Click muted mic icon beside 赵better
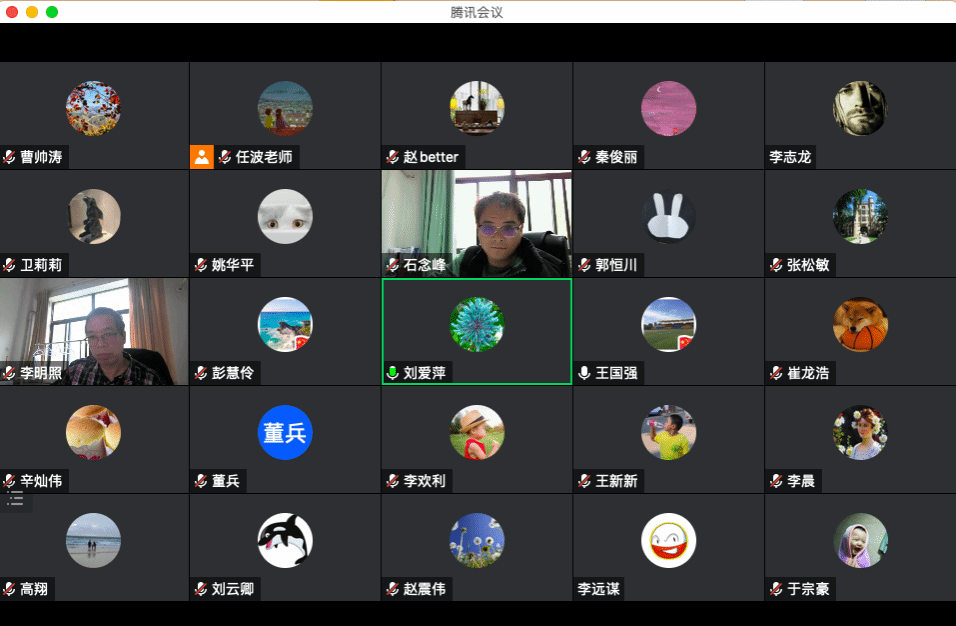 click(393, 157)
